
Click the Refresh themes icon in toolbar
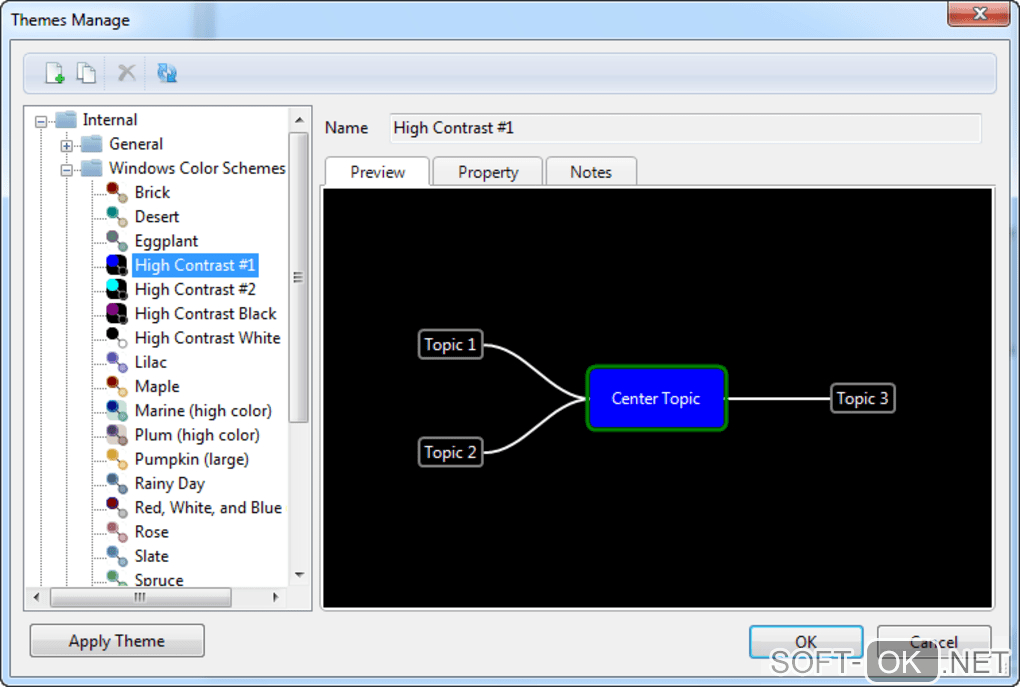click(x=167, y=72)
